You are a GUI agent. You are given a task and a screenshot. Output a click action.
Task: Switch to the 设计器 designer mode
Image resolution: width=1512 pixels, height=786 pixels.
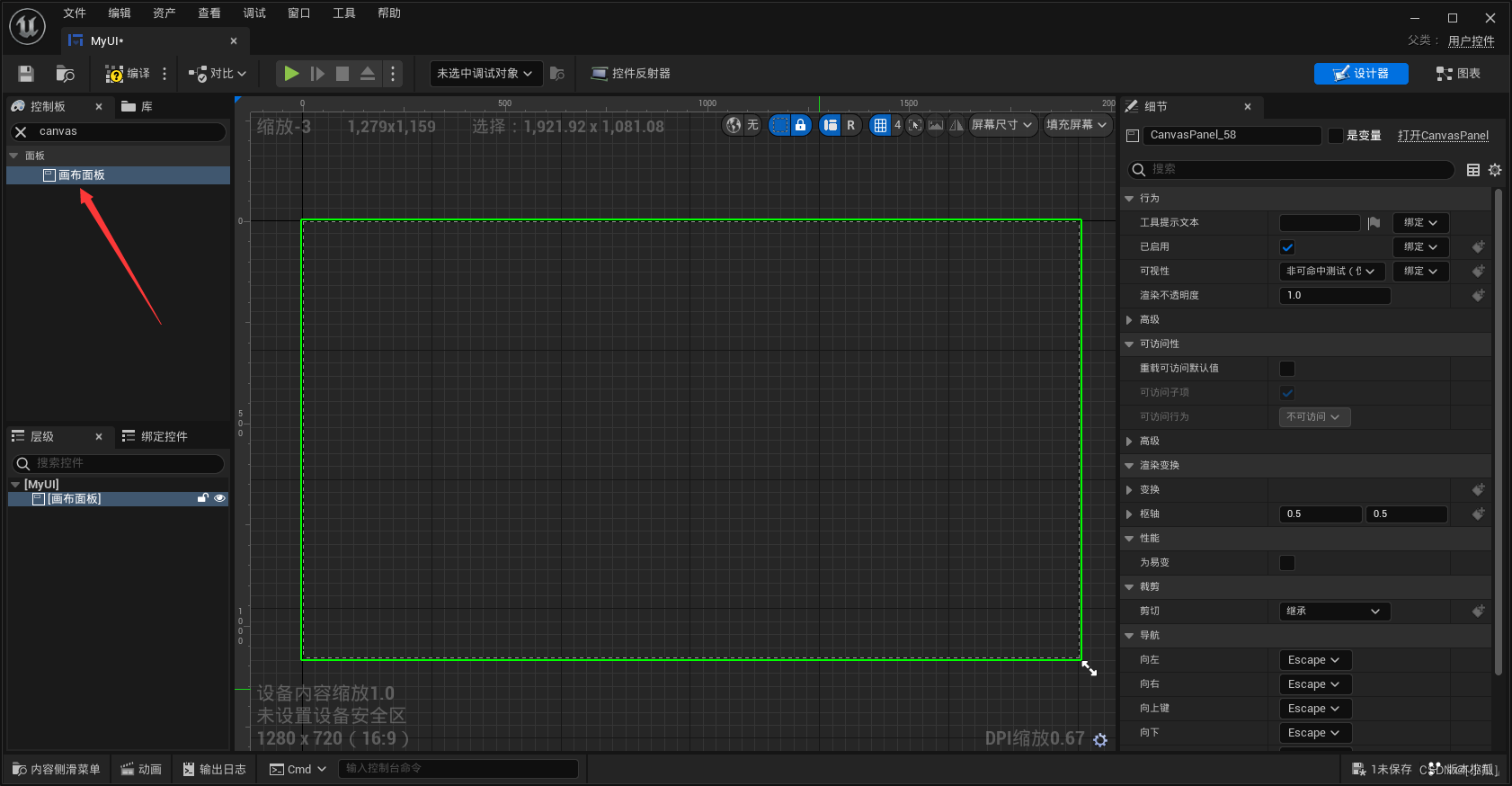pos(1361,74)
